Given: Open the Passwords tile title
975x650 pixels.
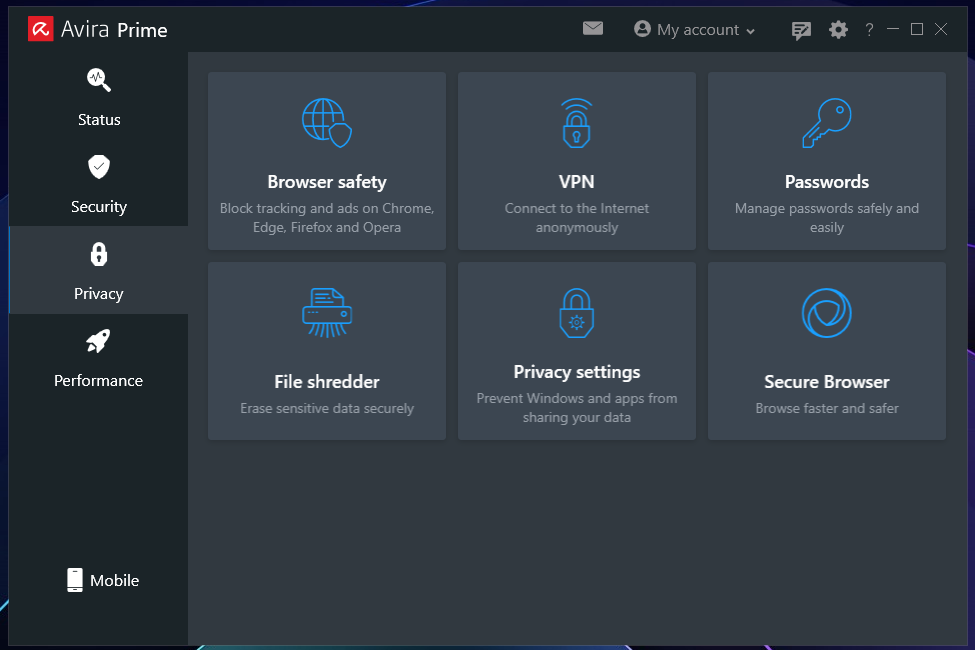Looking at the screenshot, I should pos(826,182).
